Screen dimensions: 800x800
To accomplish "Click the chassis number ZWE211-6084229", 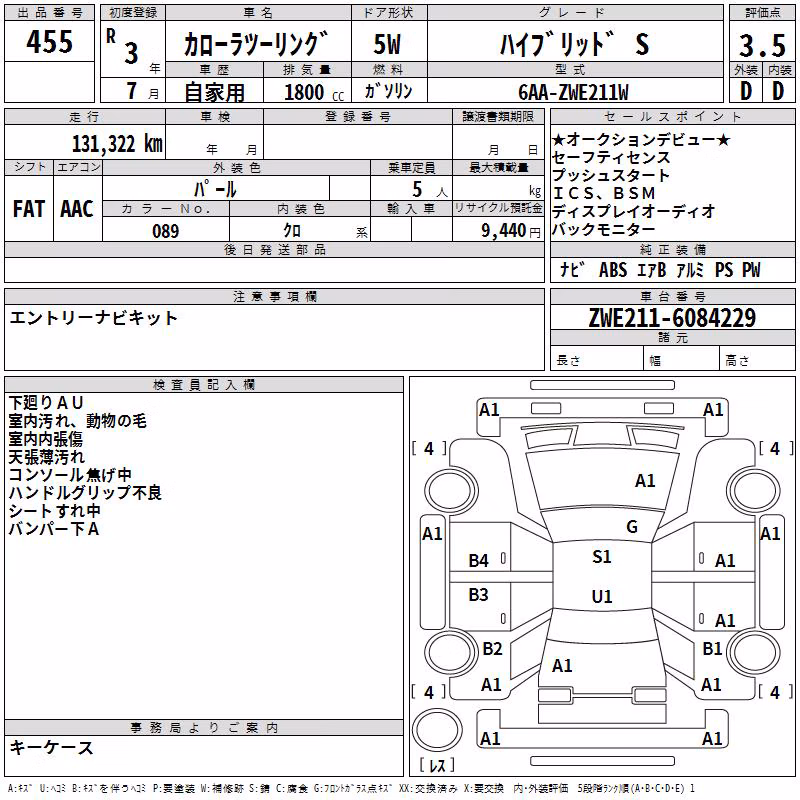I will [x=672, y=318].
